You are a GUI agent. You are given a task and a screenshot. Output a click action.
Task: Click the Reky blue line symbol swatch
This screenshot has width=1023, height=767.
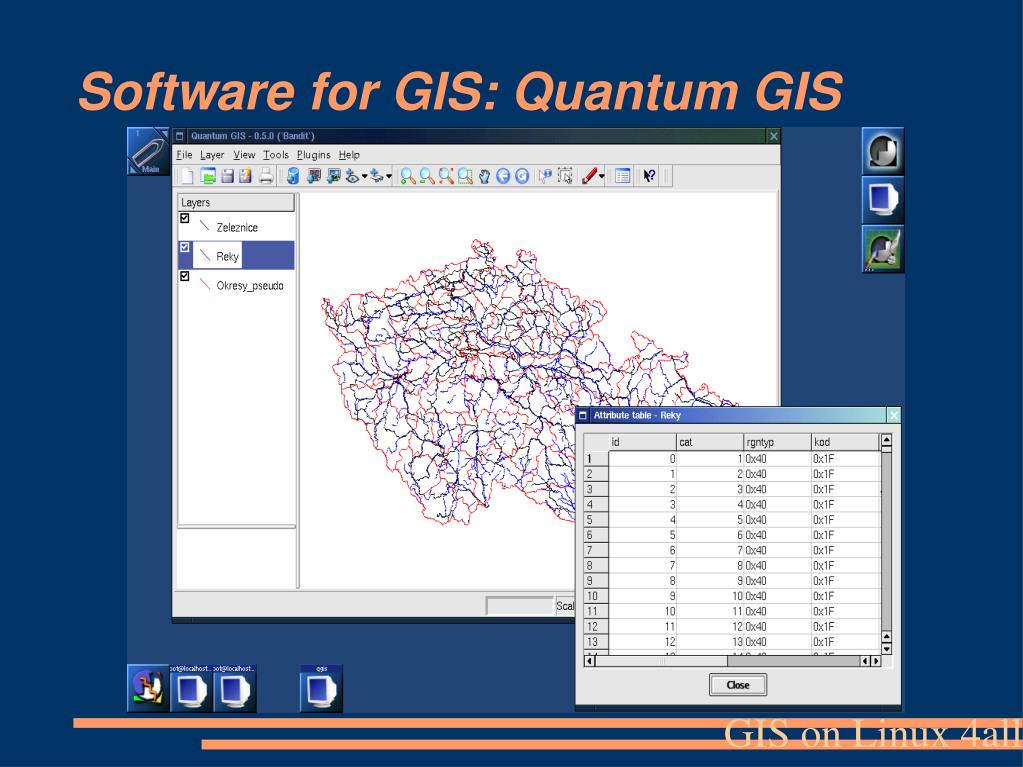(205, 255)
